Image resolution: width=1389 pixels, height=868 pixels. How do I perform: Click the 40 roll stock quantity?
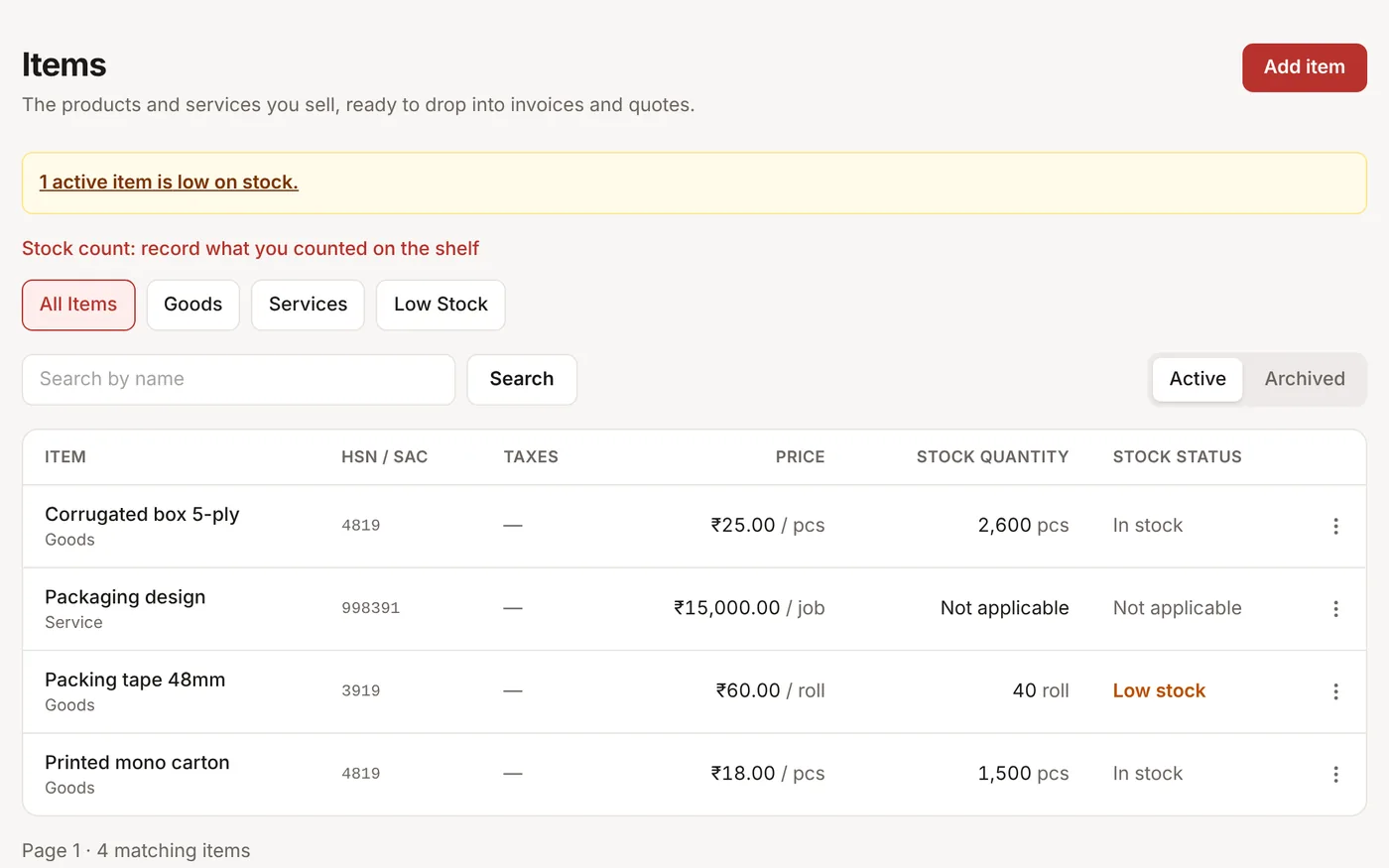[x=1041, y=691]
